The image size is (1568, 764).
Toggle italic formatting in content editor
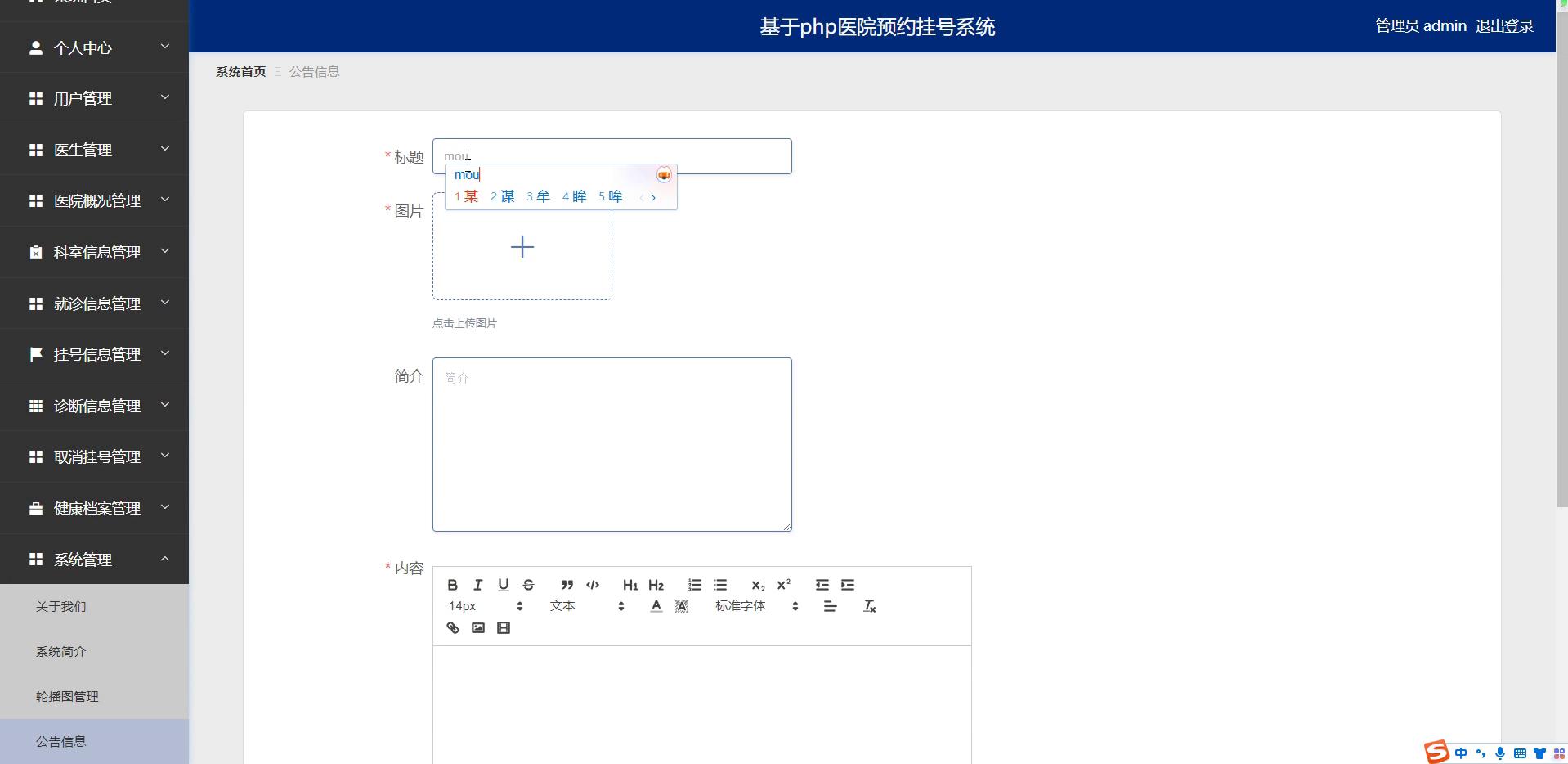(478, 585)
